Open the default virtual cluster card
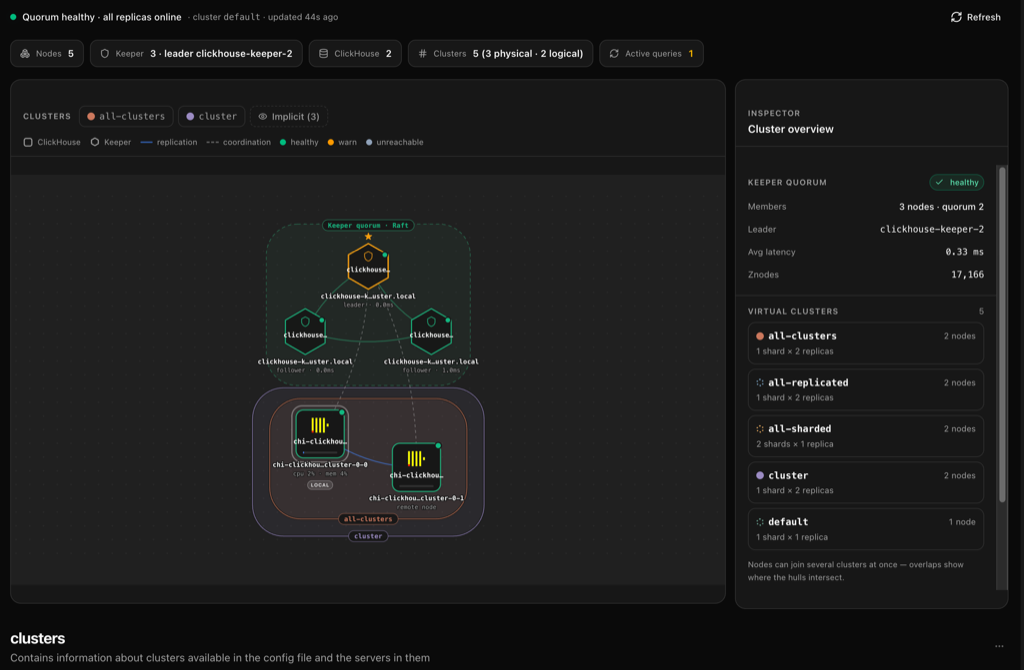 (x=865, y=529)
